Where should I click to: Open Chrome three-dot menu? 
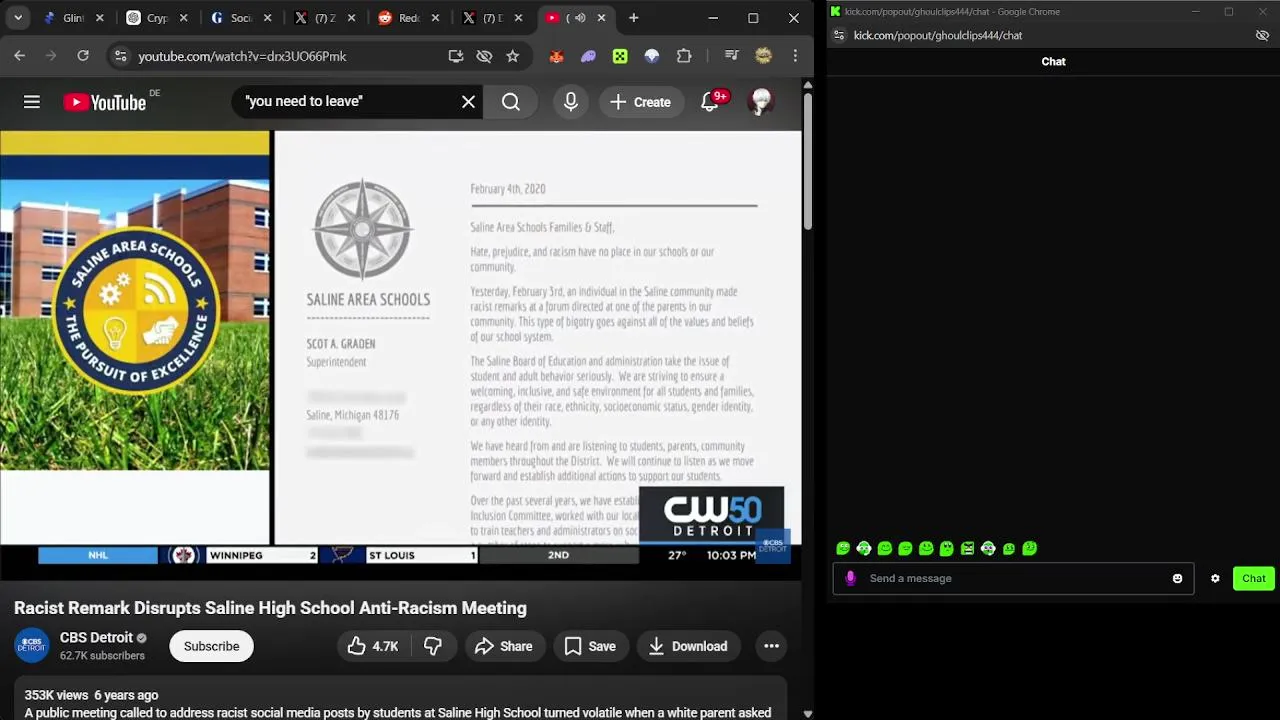[x=795, y=56]
